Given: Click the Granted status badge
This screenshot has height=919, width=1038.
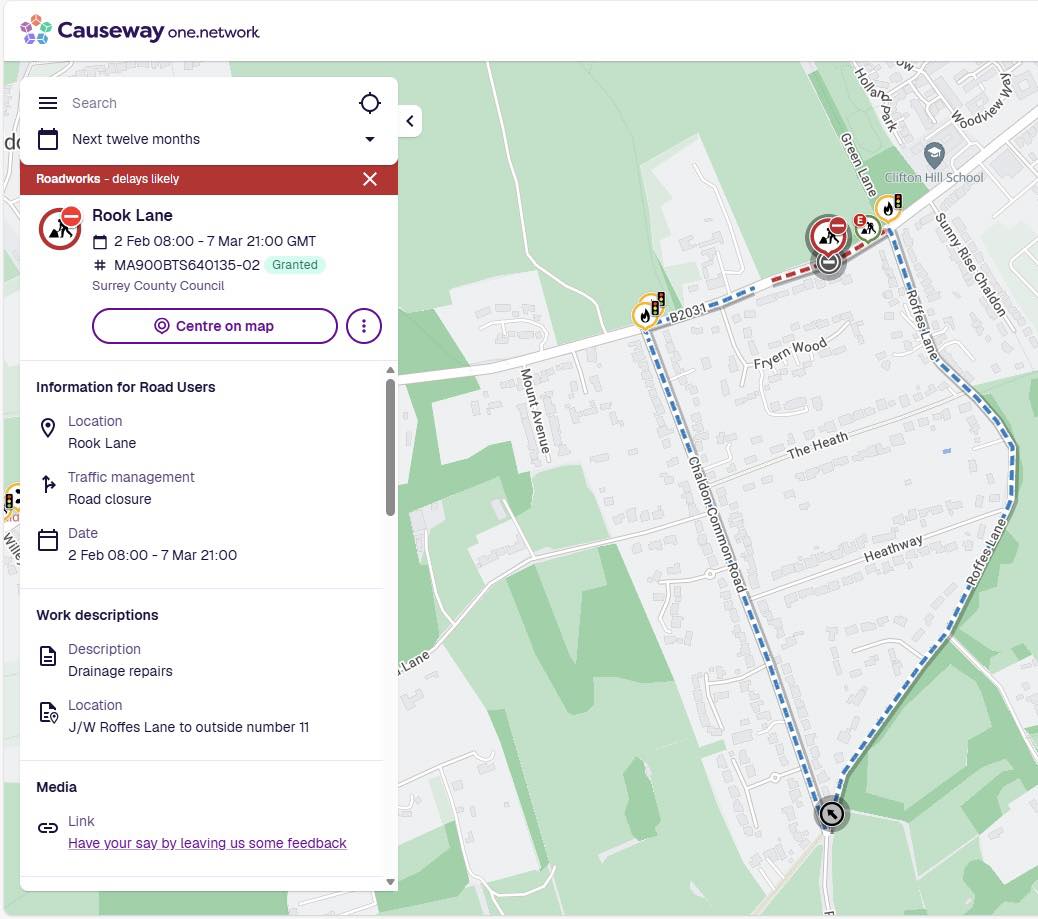Looking at the screenshot, I should click(x=295, y=265).
